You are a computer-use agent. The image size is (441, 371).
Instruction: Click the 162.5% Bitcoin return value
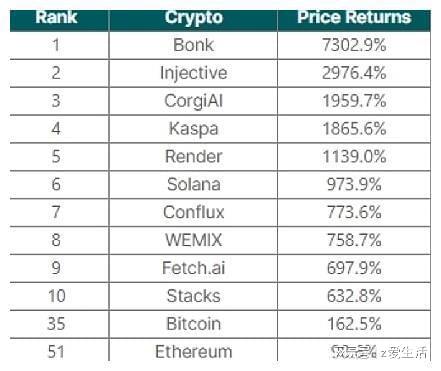354,324
